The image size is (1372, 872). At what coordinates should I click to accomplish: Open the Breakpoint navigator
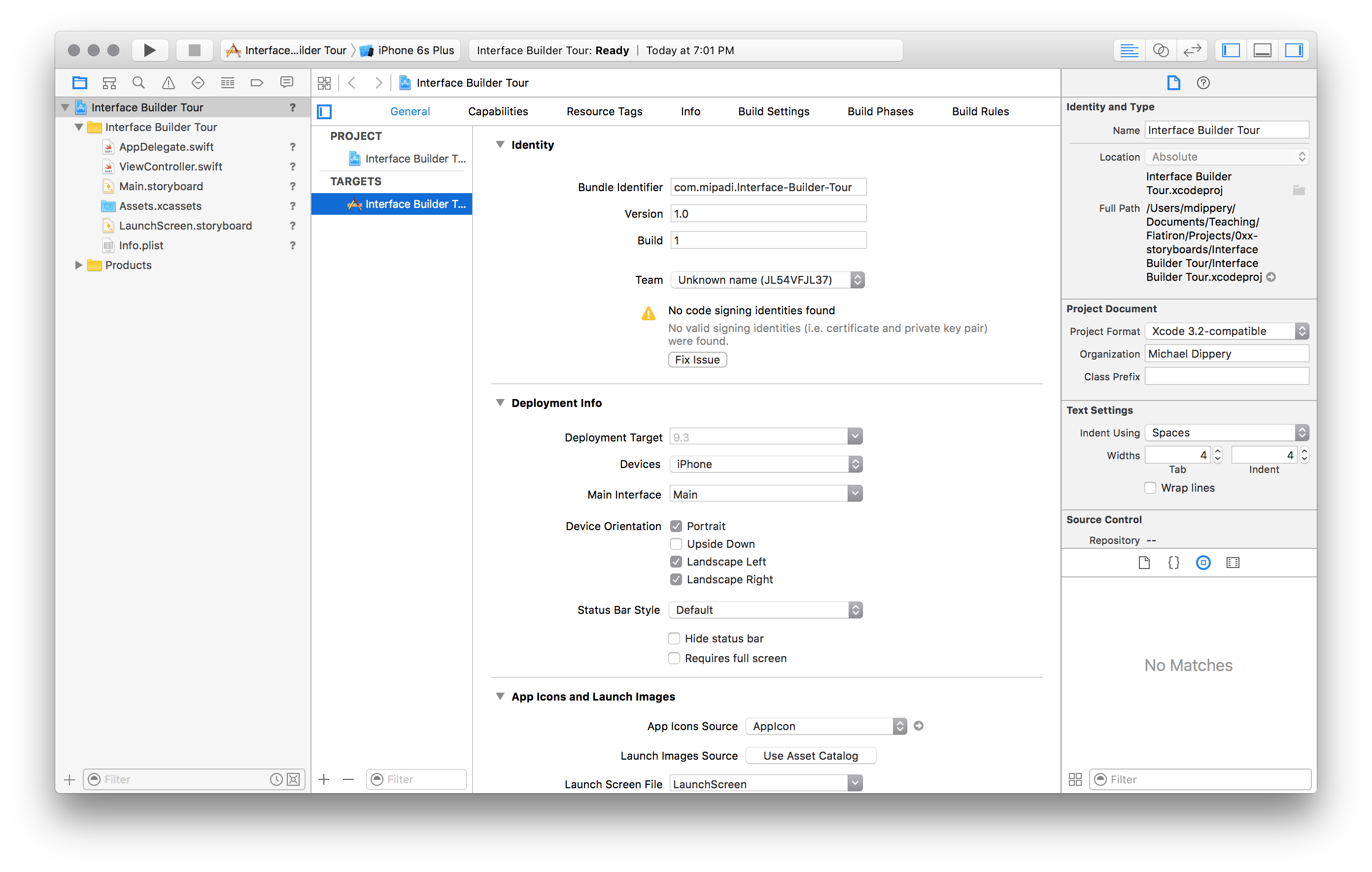[257, 83]
